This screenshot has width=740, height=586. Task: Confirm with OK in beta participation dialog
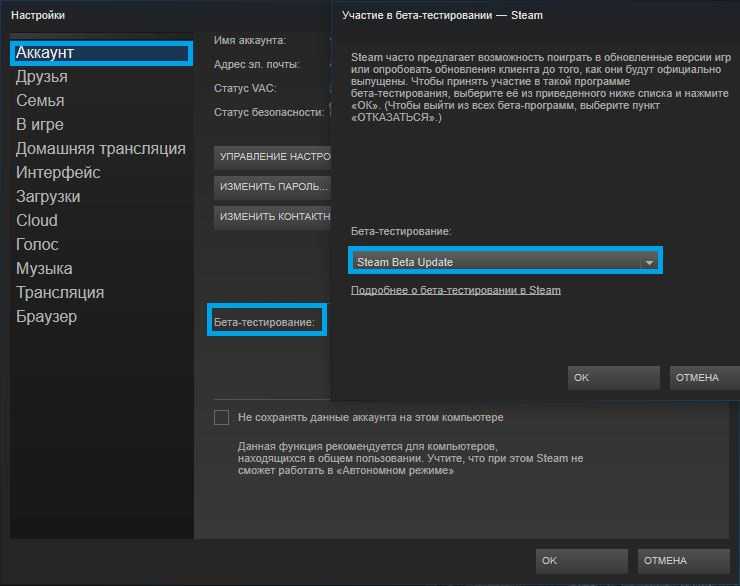click(614, 377)
